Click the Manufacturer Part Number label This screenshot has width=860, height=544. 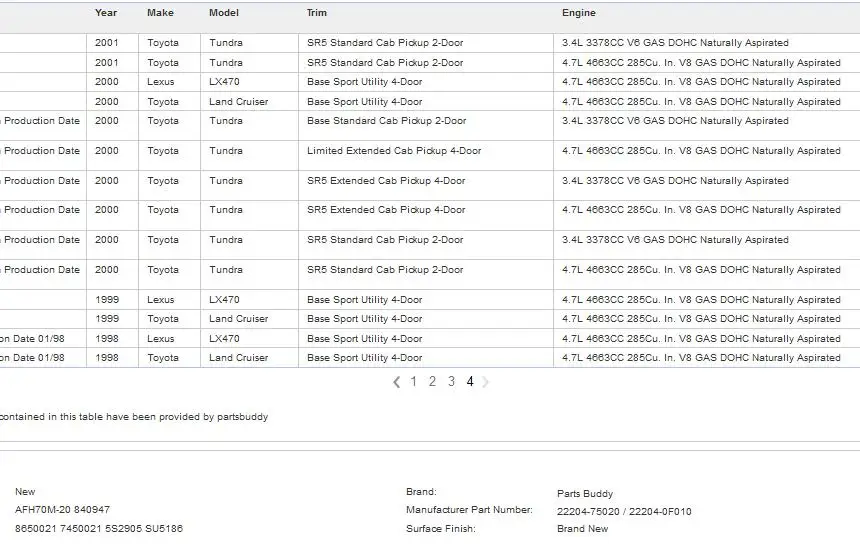click(469, 509)
